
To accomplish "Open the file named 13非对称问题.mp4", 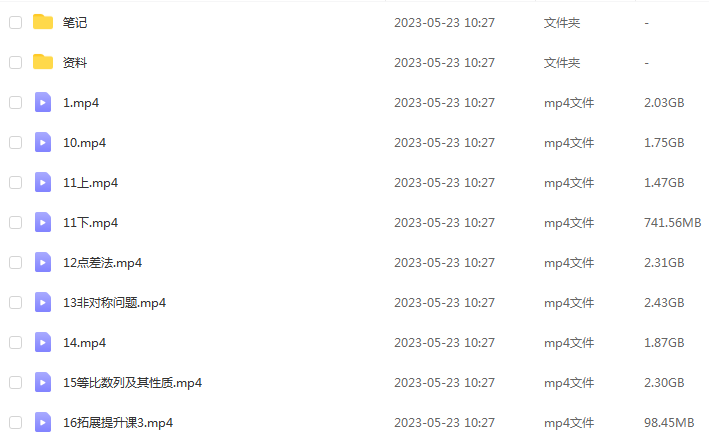I will tap(114, 303).
